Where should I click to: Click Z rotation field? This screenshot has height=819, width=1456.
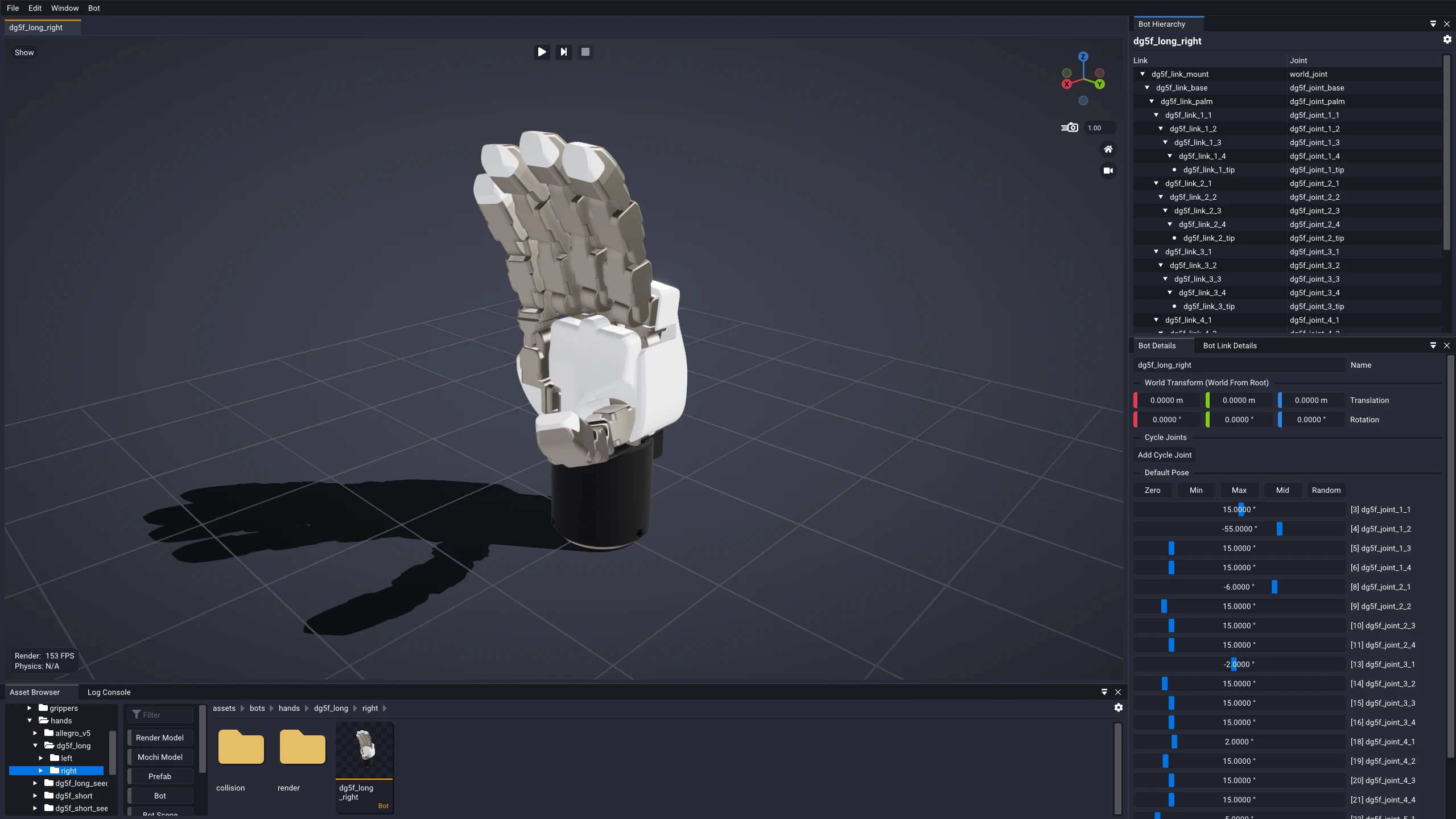coord(1311,419)
